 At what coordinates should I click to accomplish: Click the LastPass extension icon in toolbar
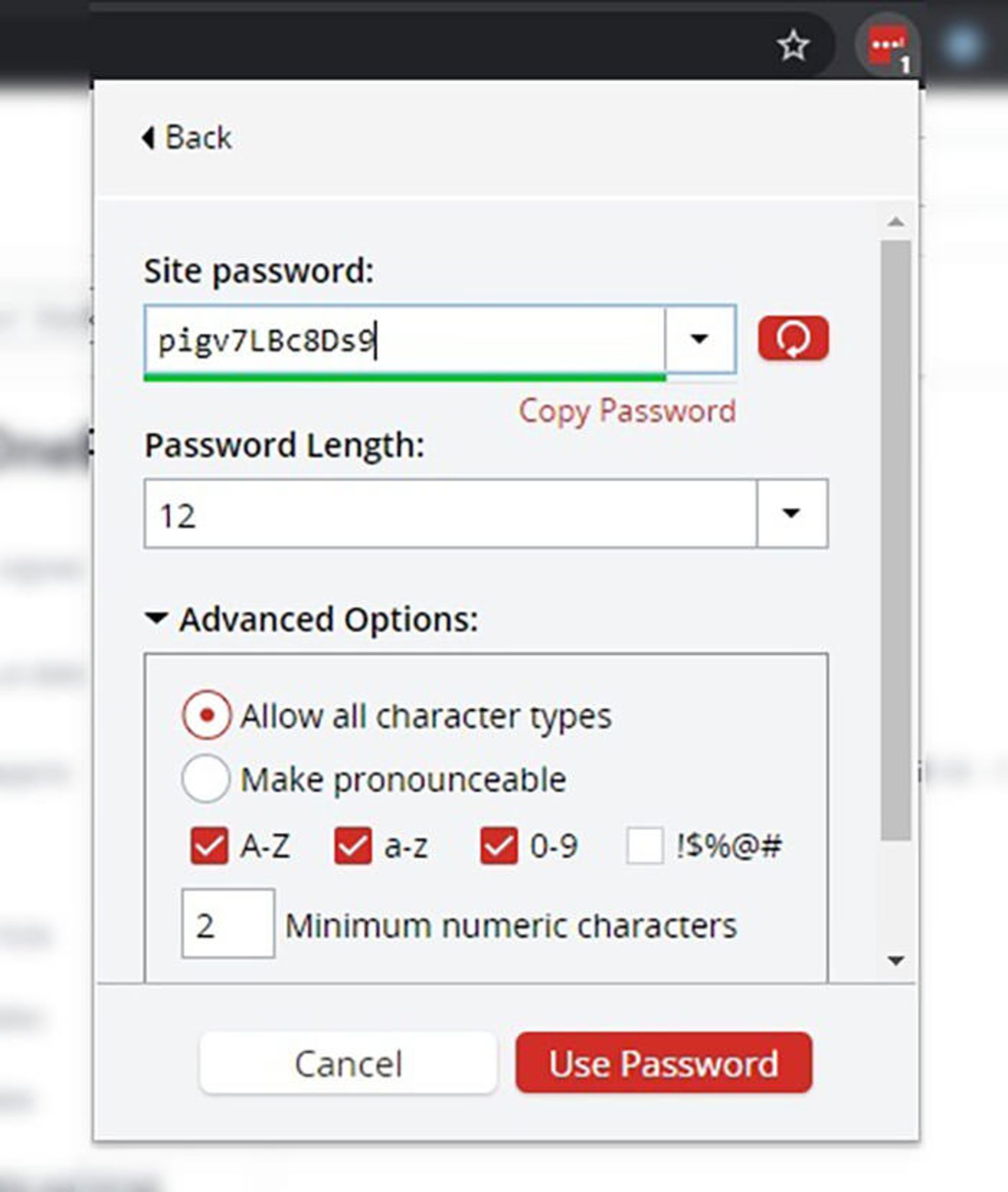coord(886,47)
